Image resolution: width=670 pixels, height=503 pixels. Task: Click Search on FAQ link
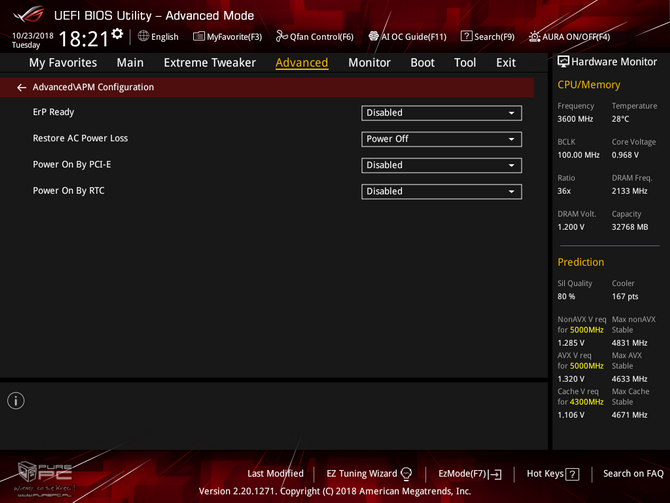pyautogui.click(x=633, y=474)
